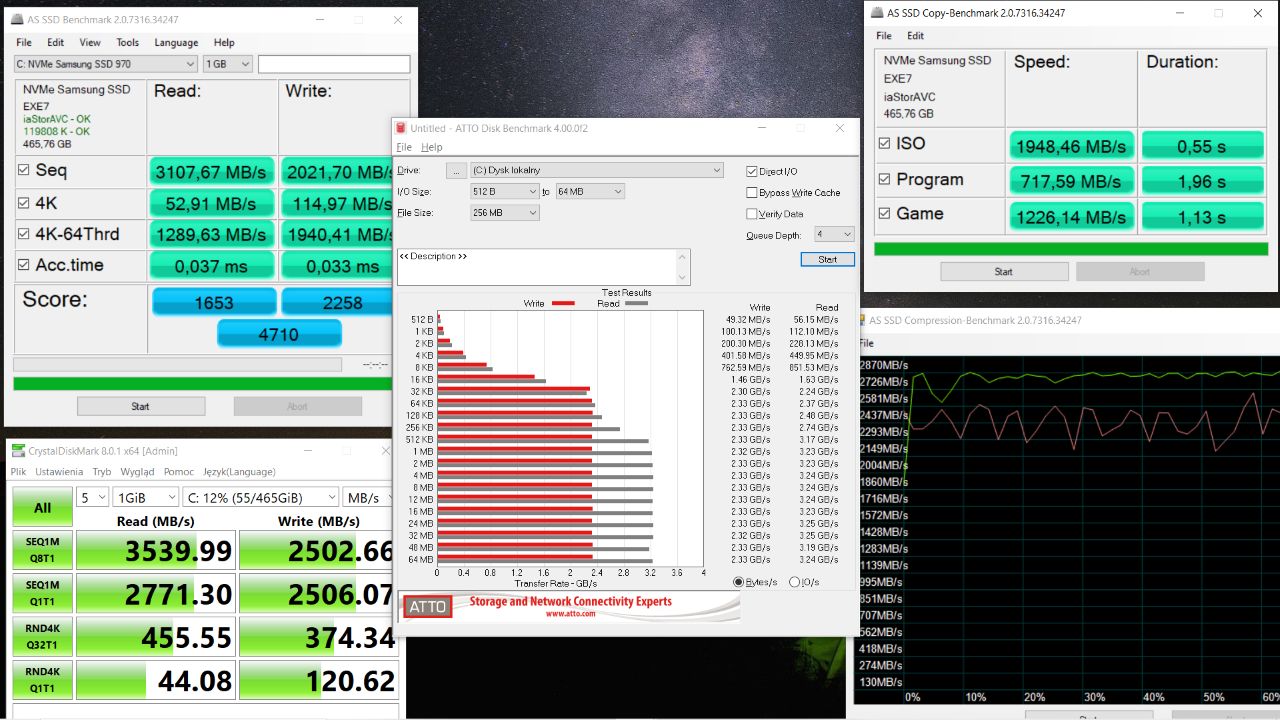Open the drive dropdown in AS SSD Benchmark
Image resolution: width=1280 pixels, height=720 pixels.
pos(106,64)
